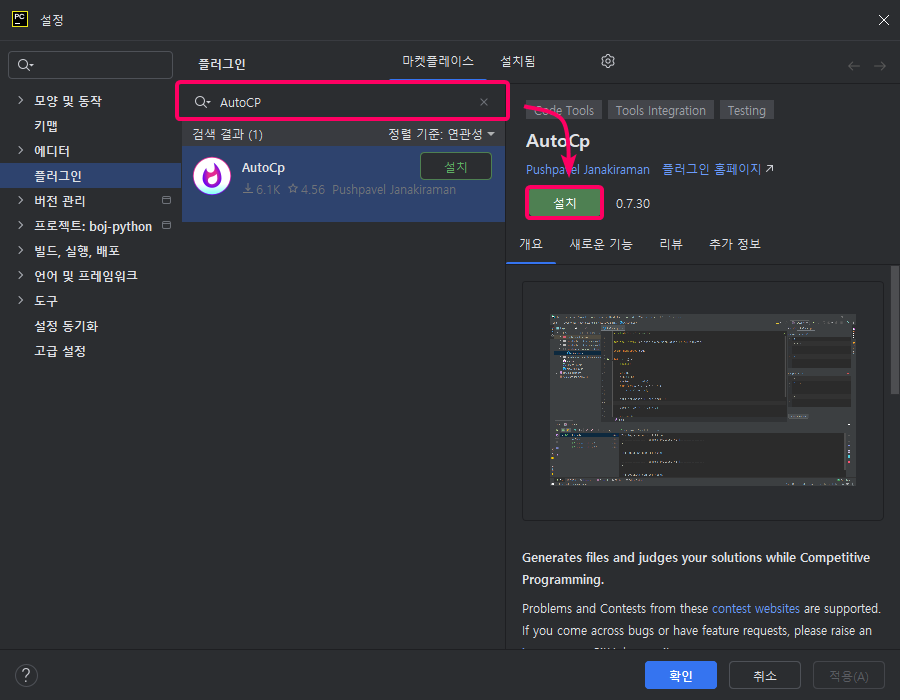Click the plugin description scrollbar
Viewport: 900px width, 700px height.
[894, 330]
